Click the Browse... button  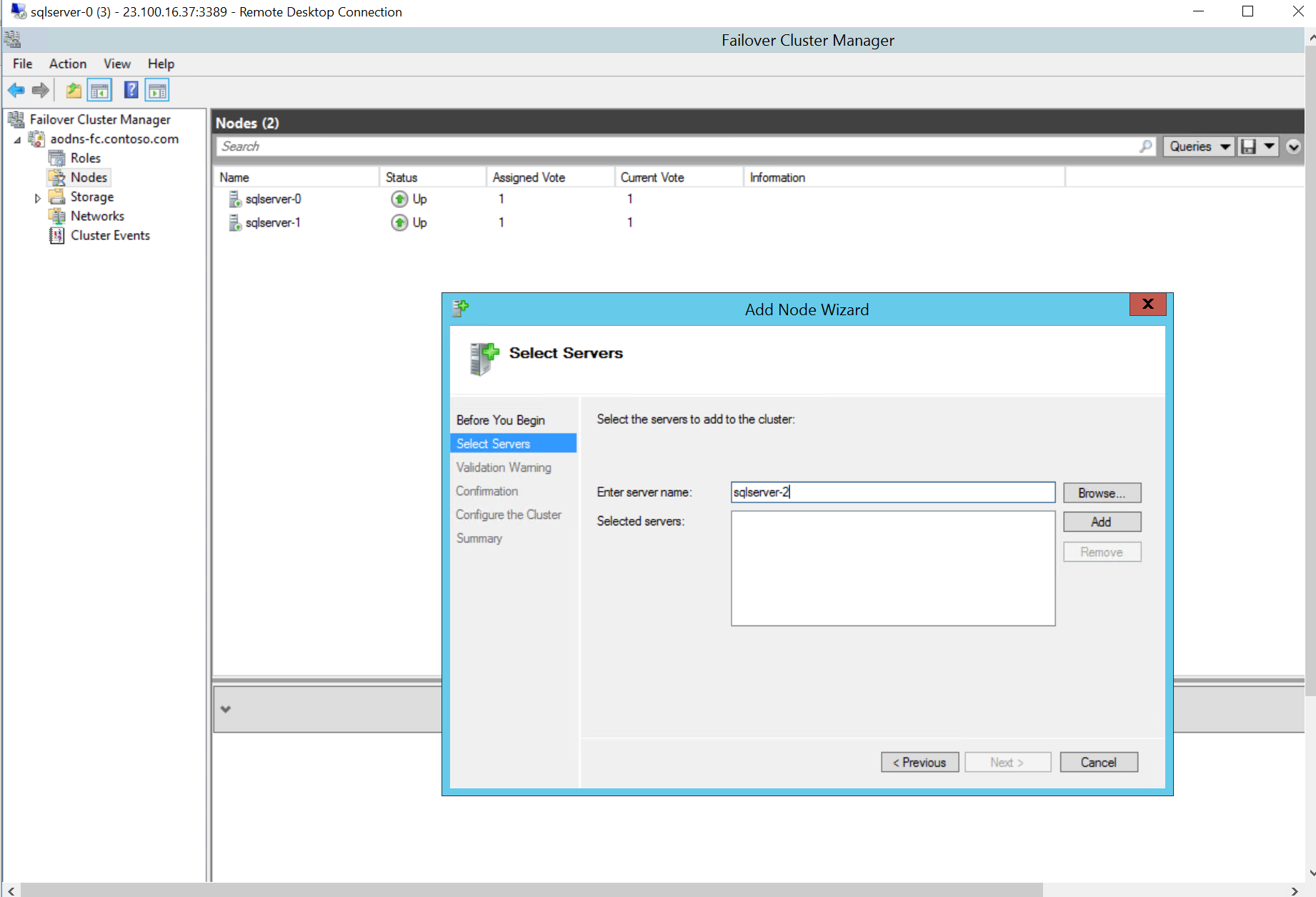tap(1101, 493)
